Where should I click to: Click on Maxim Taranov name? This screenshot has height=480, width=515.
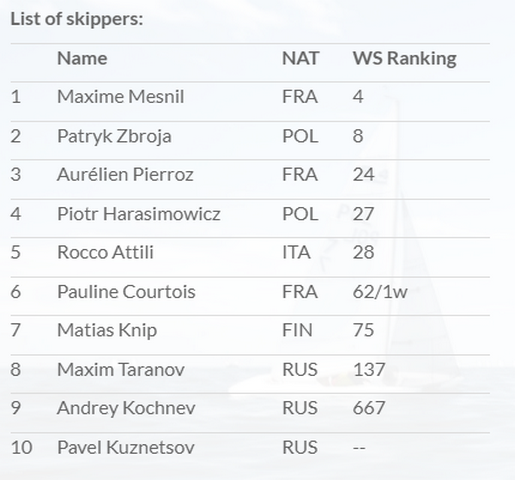click(x=121, y=370)
